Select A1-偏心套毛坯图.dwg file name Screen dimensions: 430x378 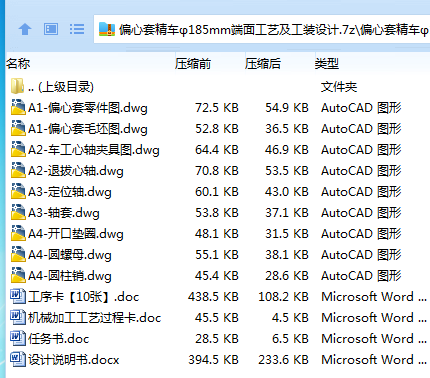click(88, 129)
